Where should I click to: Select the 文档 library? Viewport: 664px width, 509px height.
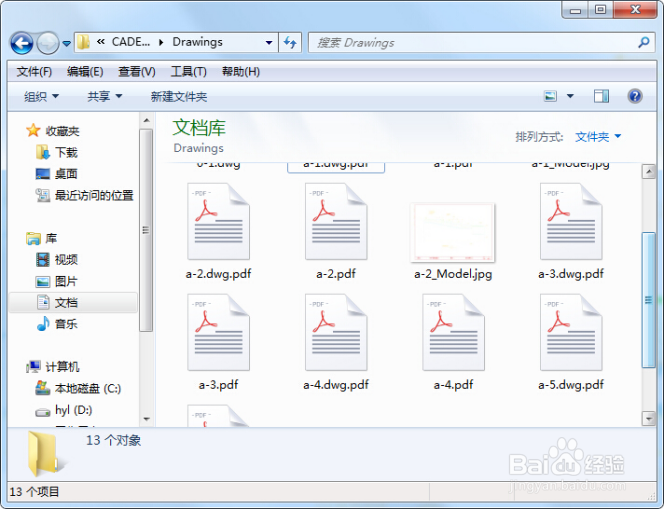point(73,302)
